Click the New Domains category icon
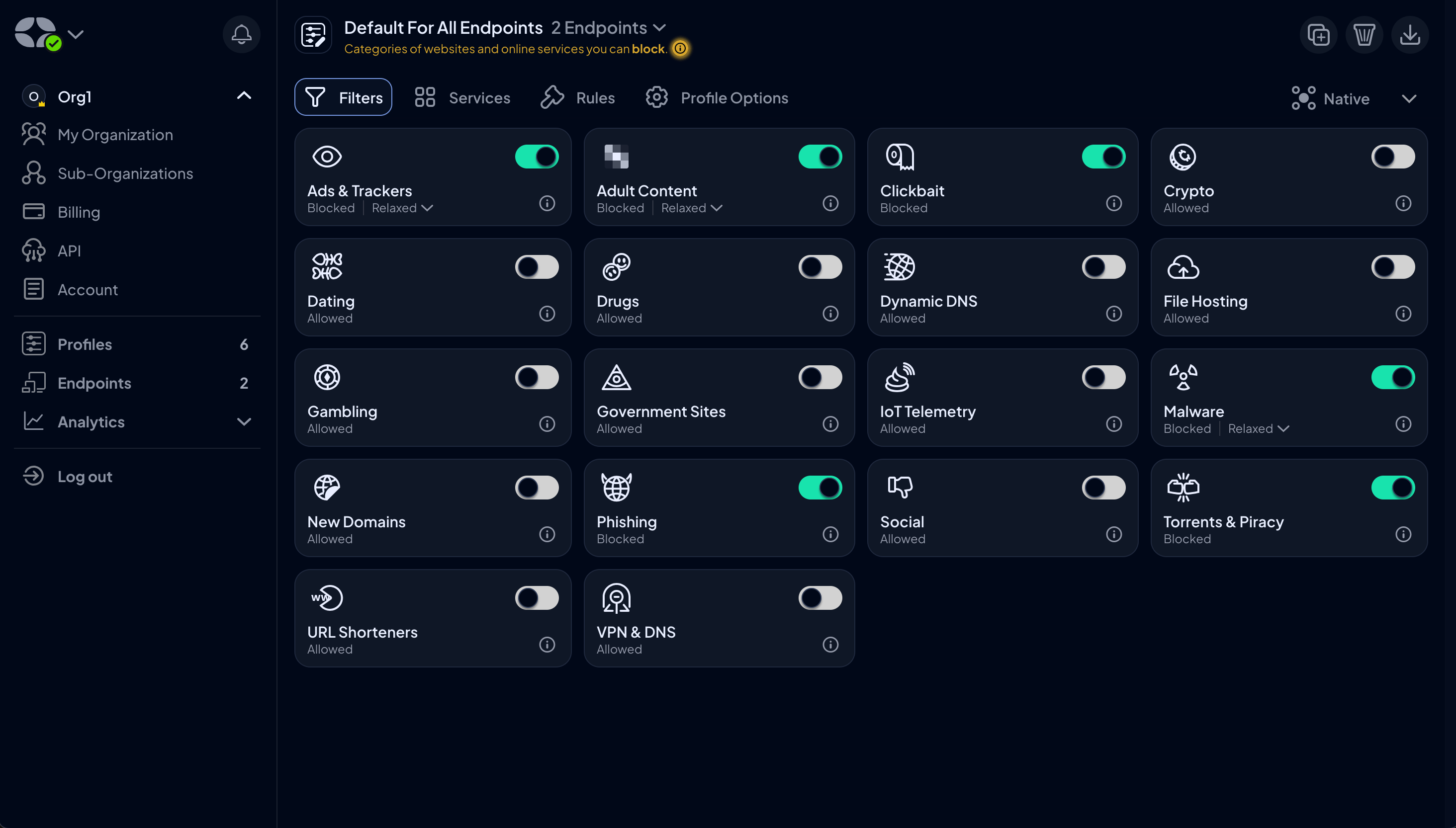The height and width of the screenshot is (828, 1456). [328, 487]
